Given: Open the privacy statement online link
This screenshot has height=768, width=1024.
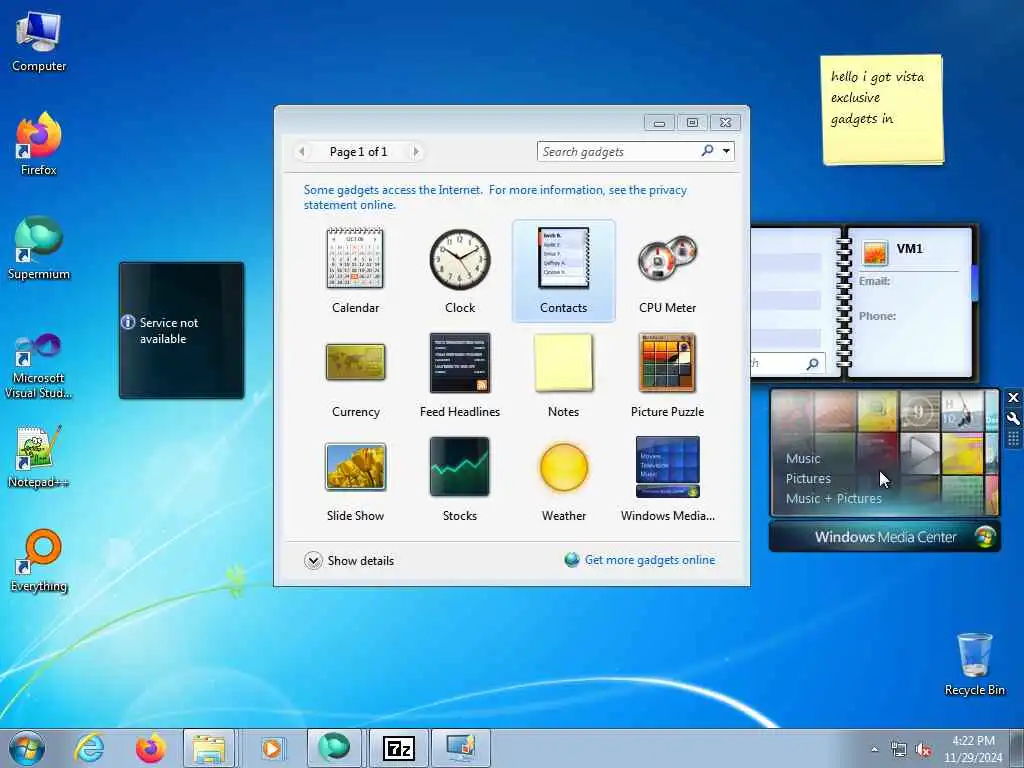Looking at the screenshot, I should pos(495,197).
